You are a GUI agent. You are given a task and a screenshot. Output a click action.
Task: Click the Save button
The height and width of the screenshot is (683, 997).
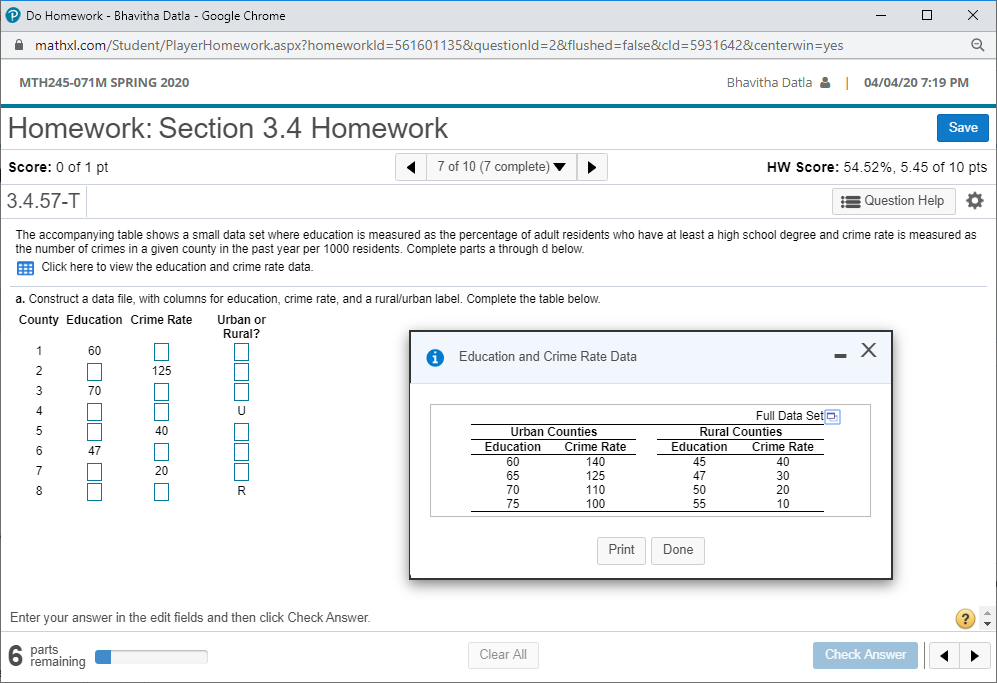point(963,128)
